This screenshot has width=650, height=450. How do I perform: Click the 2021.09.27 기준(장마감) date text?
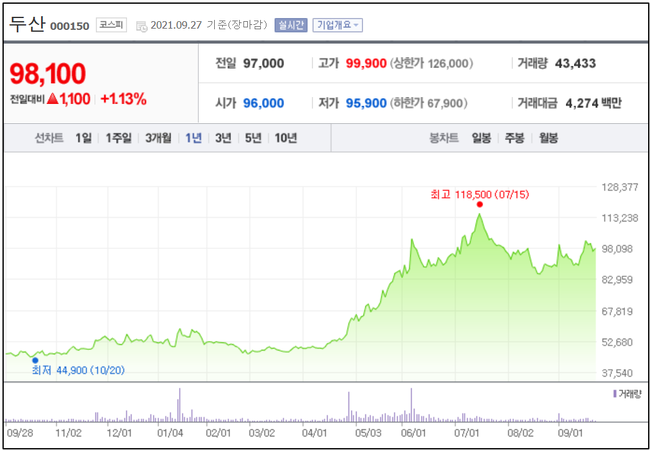[209, 25]
